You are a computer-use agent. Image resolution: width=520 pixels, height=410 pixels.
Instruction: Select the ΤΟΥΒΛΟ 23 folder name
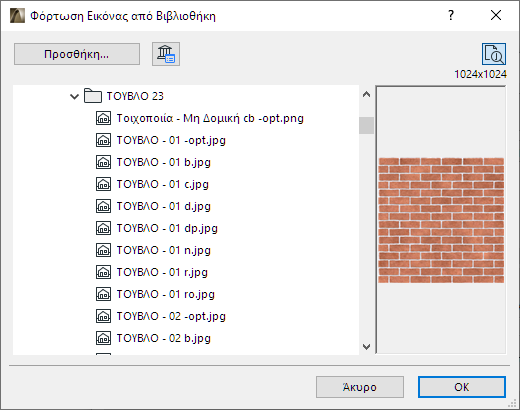(x=135, y=96)
